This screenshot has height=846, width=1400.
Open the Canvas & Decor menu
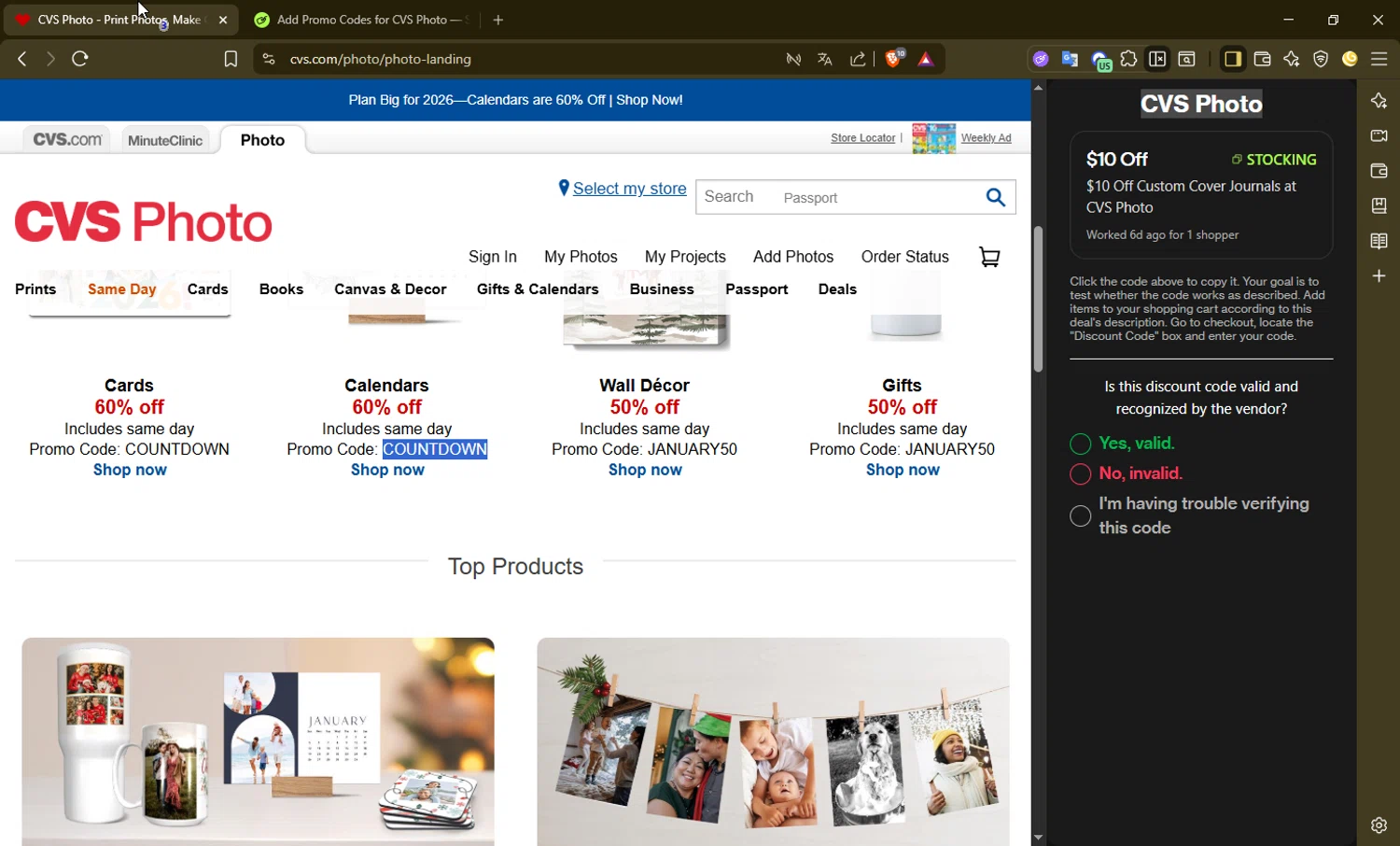click(390, 289)
